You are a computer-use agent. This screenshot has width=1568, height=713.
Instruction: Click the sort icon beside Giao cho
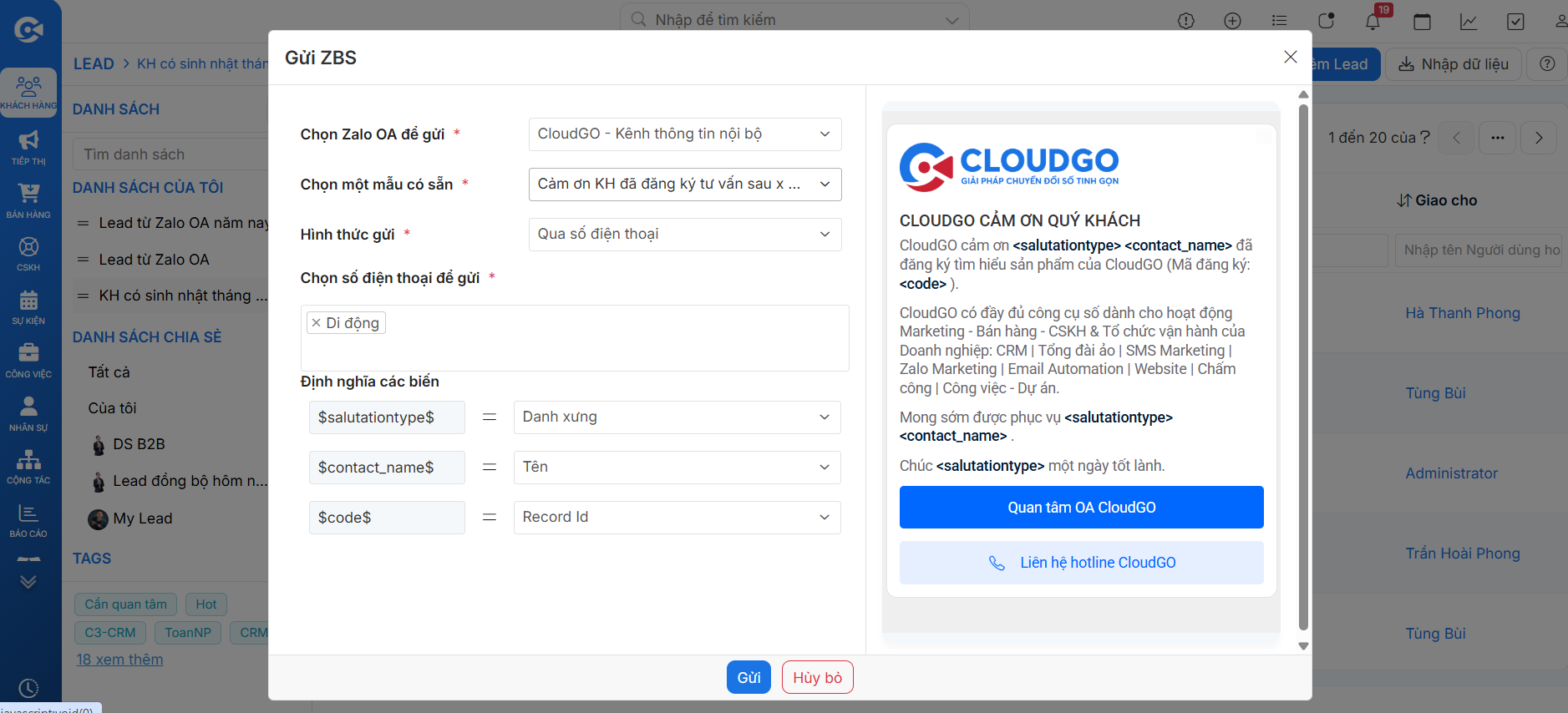point(1404,200)
